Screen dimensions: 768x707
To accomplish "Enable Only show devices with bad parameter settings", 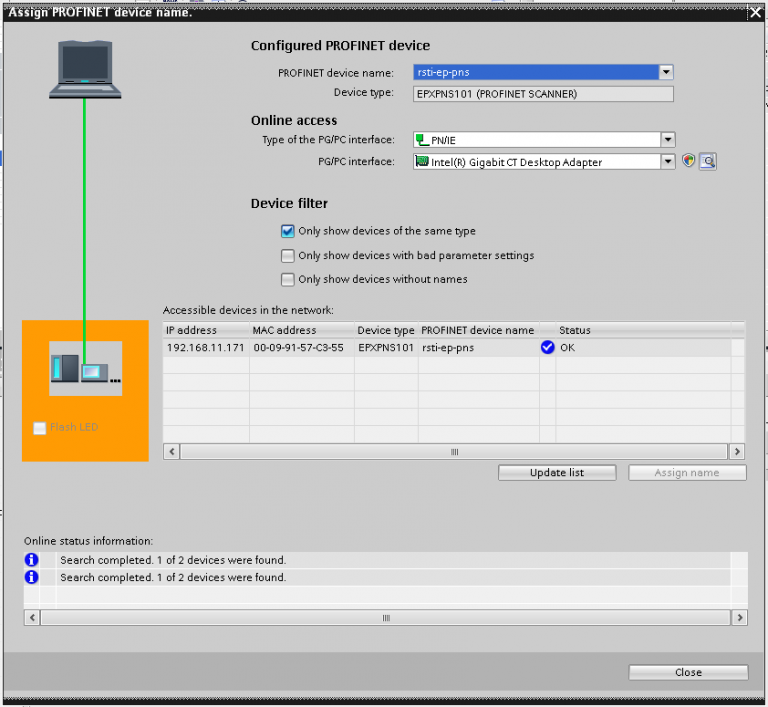I will pyautogui.click(x=288, y=255).
